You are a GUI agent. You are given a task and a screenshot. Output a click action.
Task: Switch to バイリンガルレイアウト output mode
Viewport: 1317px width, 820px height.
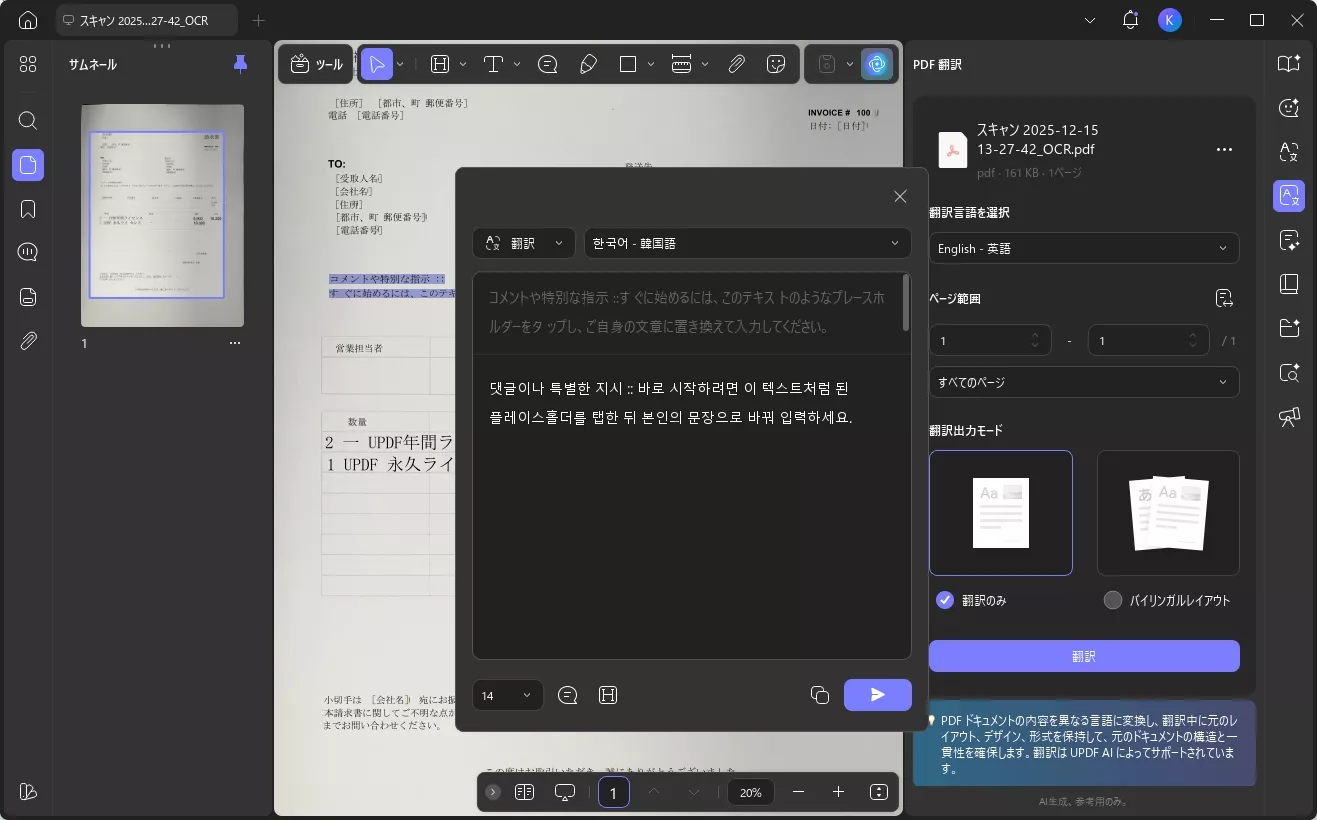coord(1112,600)
